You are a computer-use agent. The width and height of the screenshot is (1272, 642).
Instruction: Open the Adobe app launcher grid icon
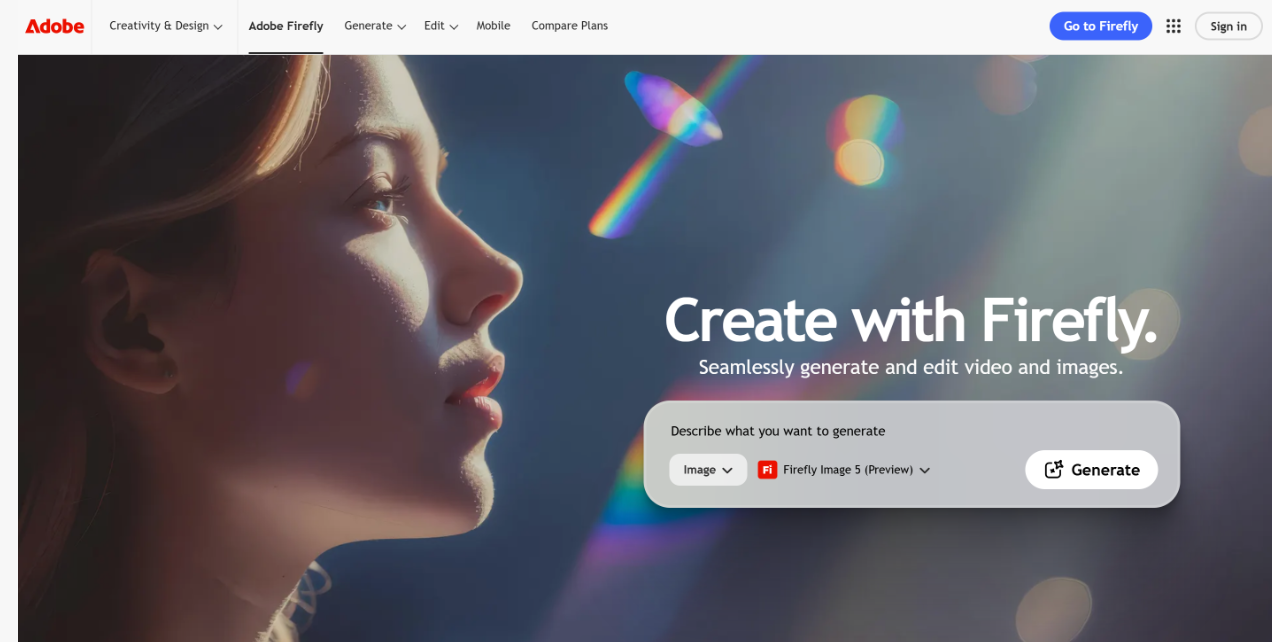tap(1173, 26)
